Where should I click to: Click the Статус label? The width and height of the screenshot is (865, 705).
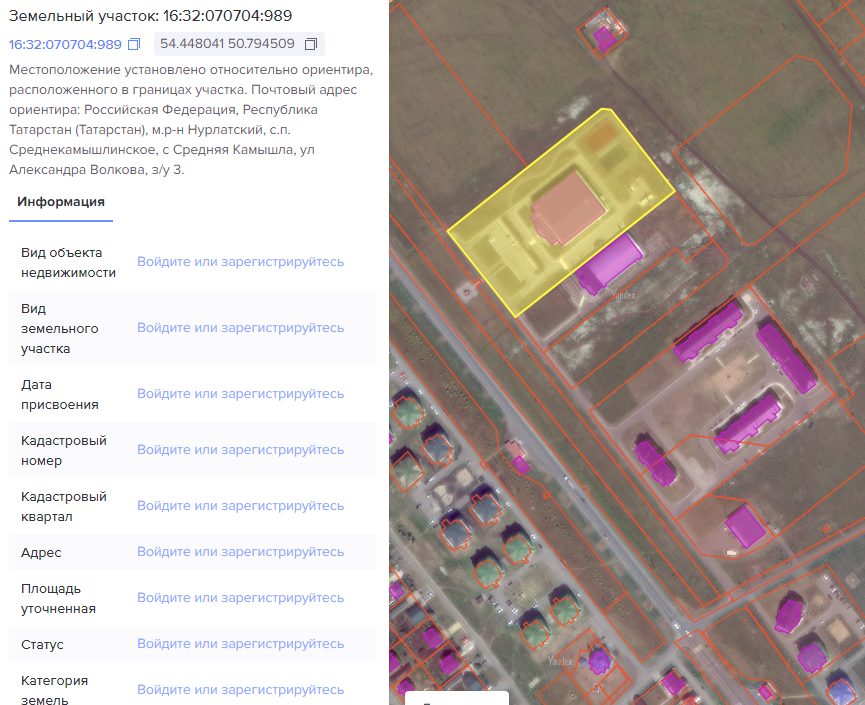(x=42, y=644)
